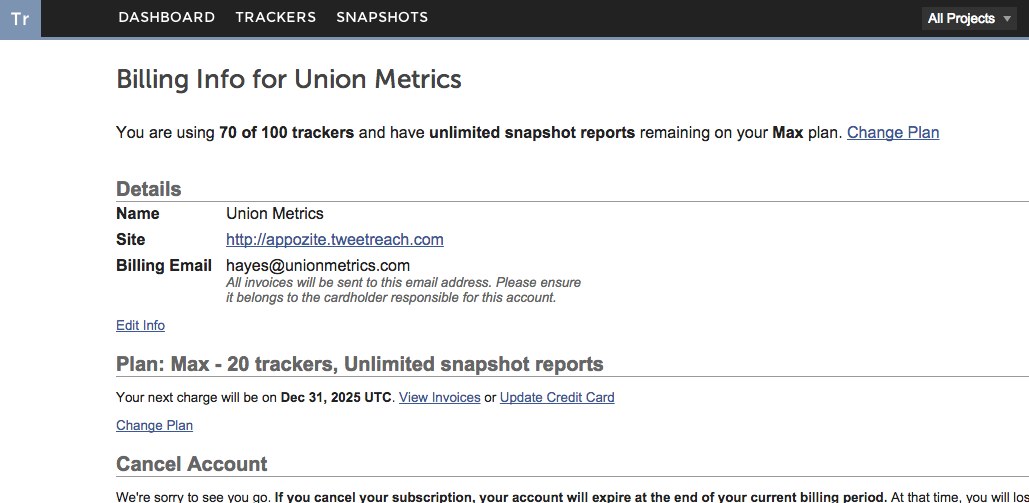Open the appozite.tweetreach.com site link

[335, 240]
